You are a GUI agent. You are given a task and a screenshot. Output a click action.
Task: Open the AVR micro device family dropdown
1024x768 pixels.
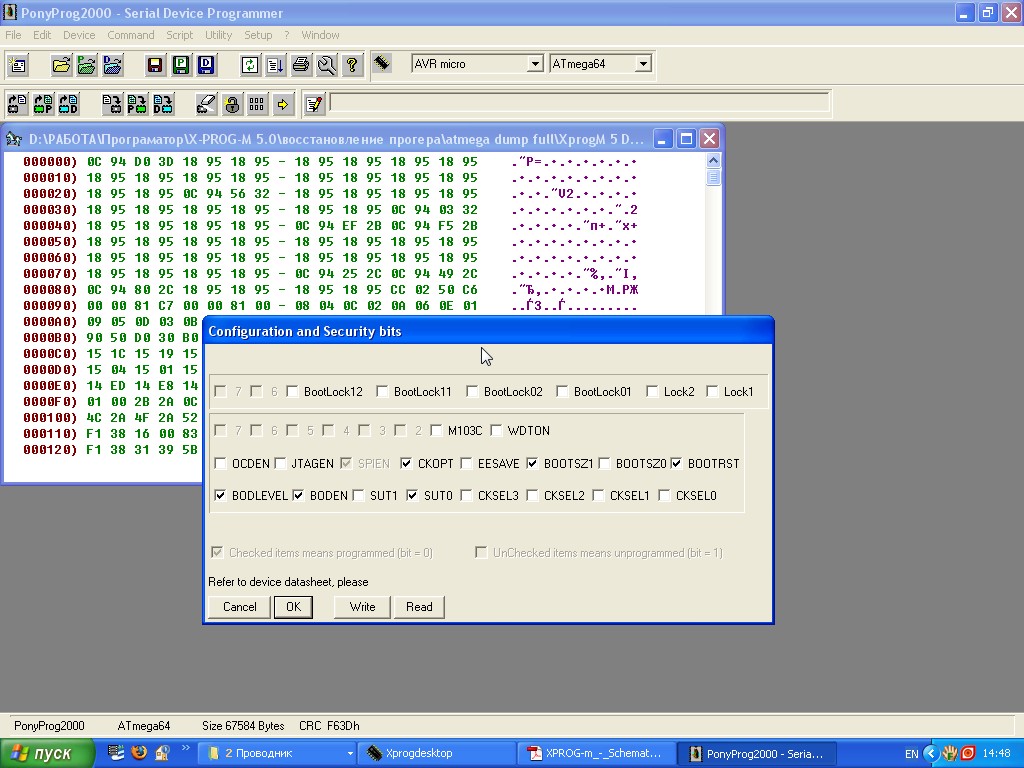click(x=535, y=63)
